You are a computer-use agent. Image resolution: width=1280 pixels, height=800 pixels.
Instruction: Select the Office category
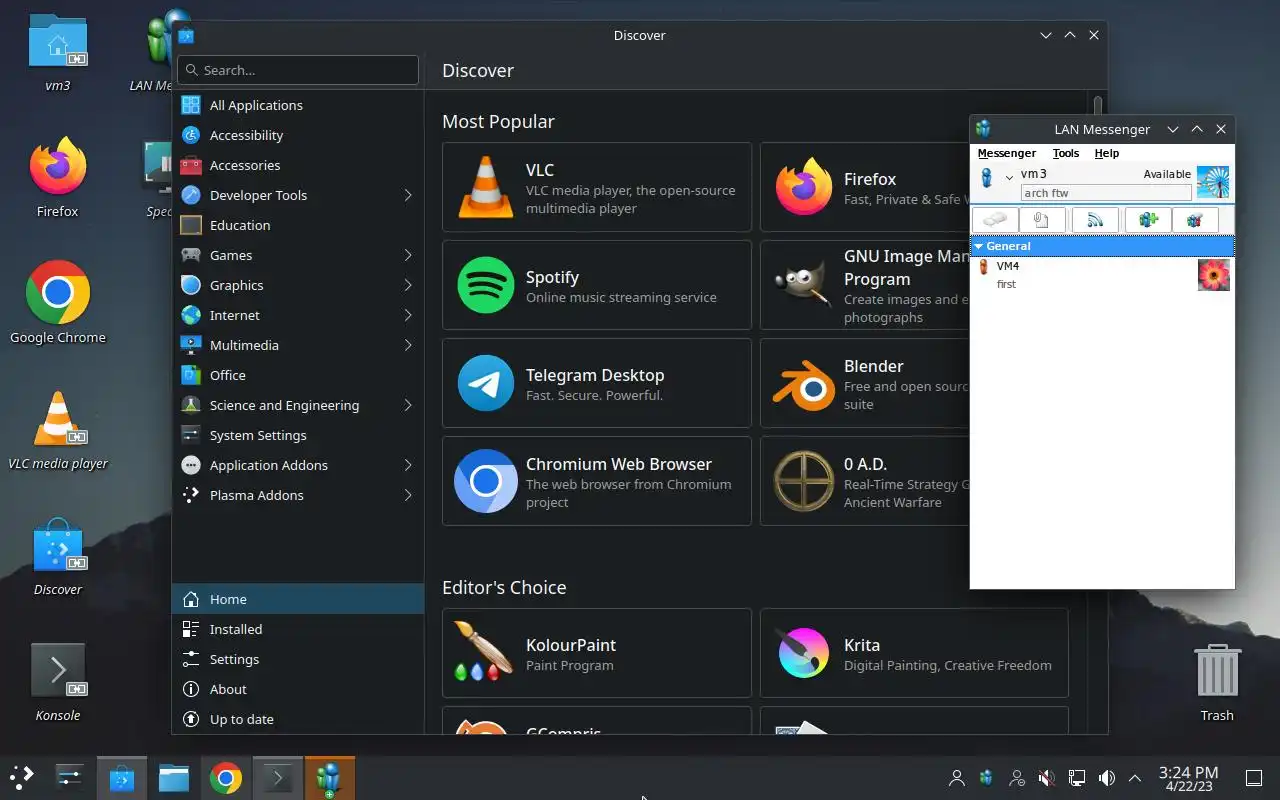click(x=297, y=375)
